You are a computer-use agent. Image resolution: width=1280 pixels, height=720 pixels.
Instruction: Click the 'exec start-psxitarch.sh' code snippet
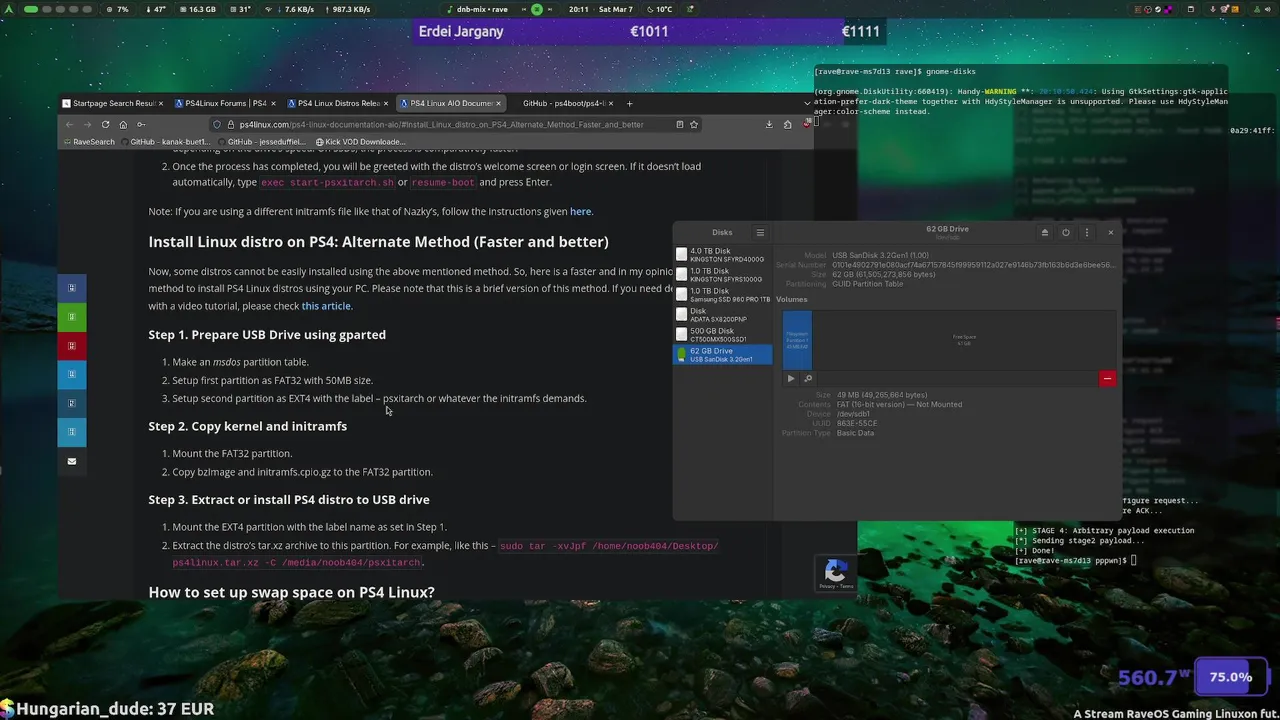click(x=327, y=183)
